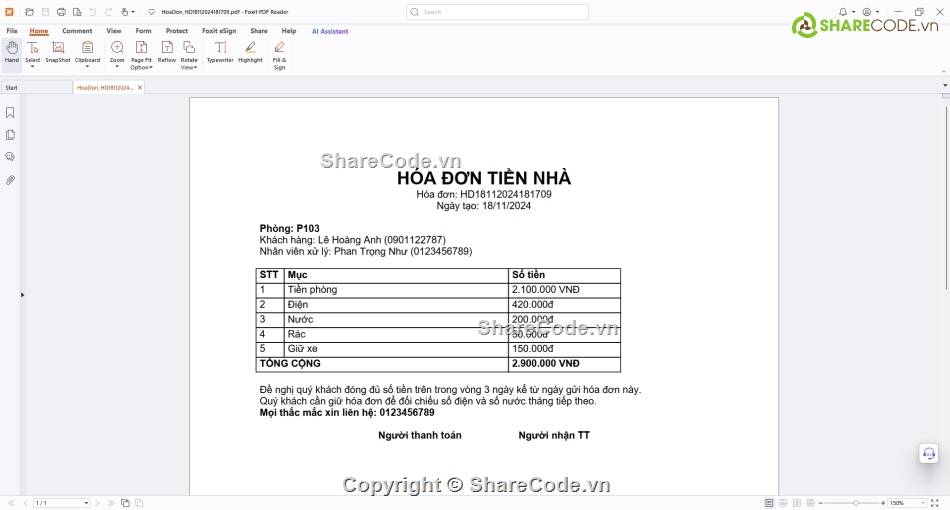This screenshot has height=510, width=950.
Task: Open the Clipboard tool
Action: [x=87, y=52]
